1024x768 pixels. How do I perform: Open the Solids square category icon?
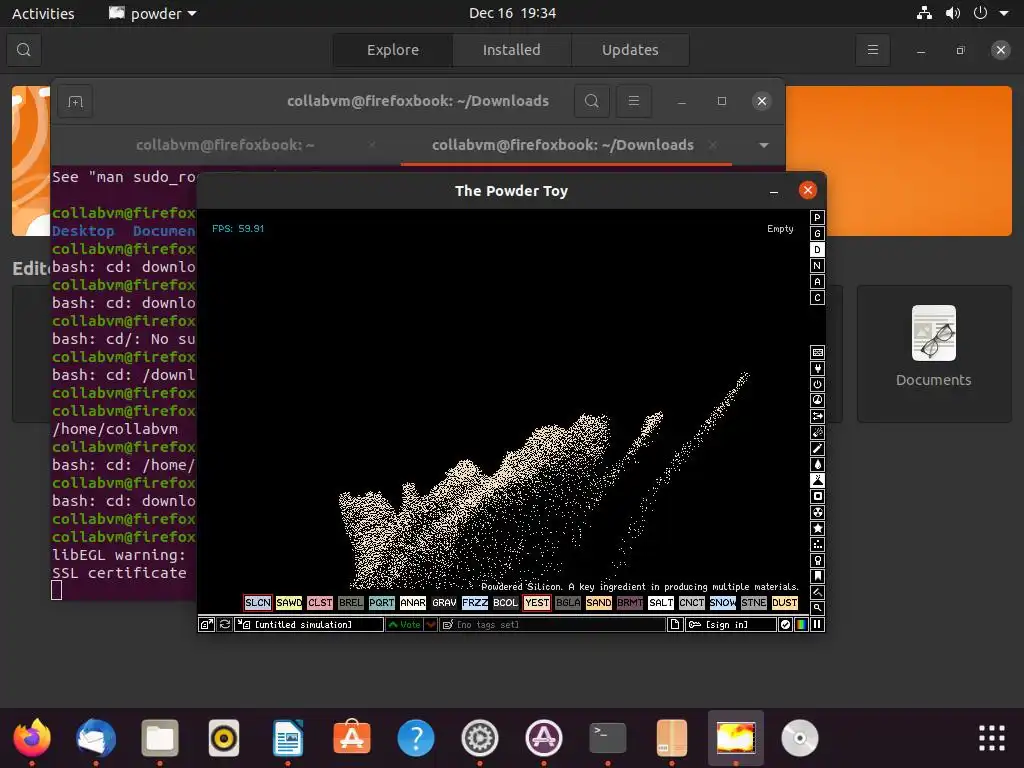817,496
